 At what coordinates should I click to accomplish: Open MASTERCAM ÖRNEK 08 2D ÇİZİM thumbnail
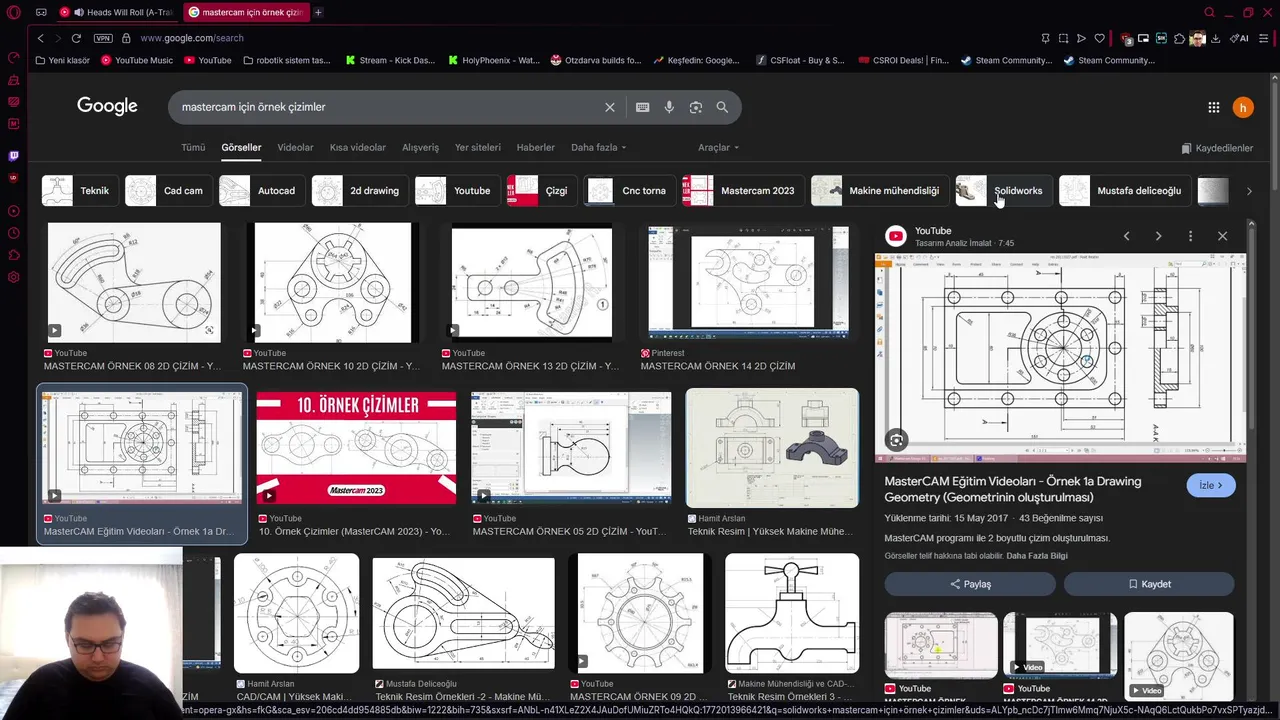point(134,282)
